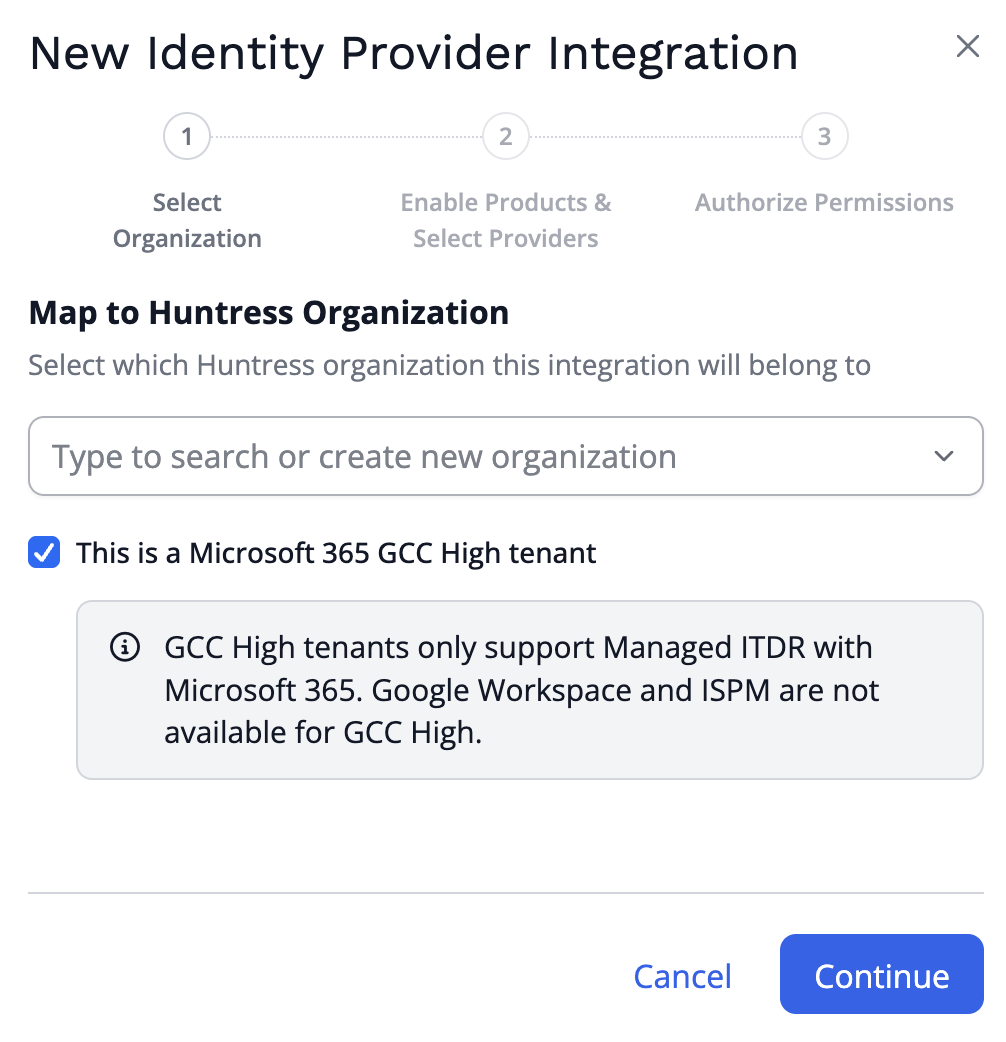Expand the organization dropdown chevron
The image size is (1006, 1042).
944,456
